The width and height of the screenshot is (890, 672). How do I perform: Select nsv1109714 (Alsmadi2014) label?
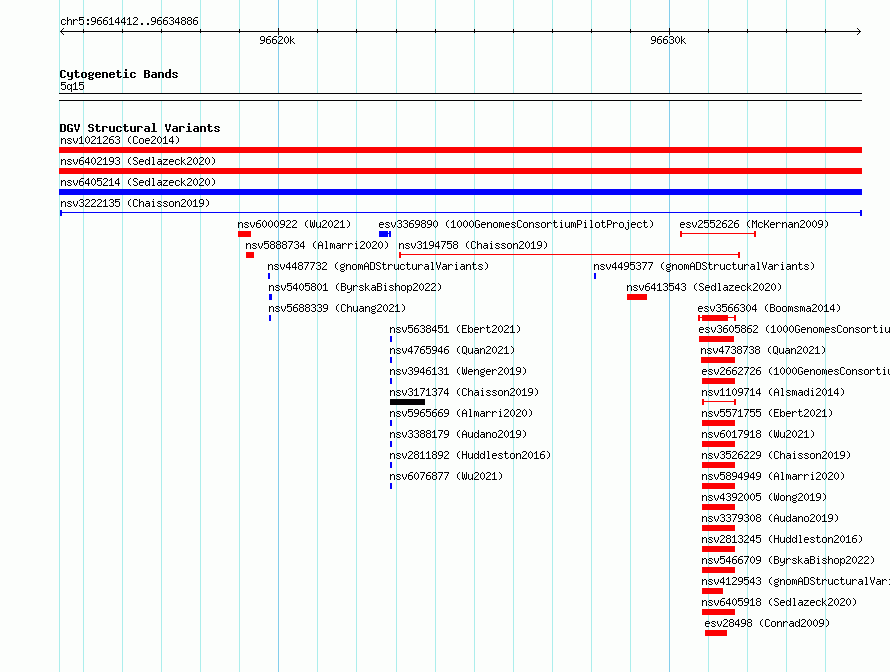[773, 392]
